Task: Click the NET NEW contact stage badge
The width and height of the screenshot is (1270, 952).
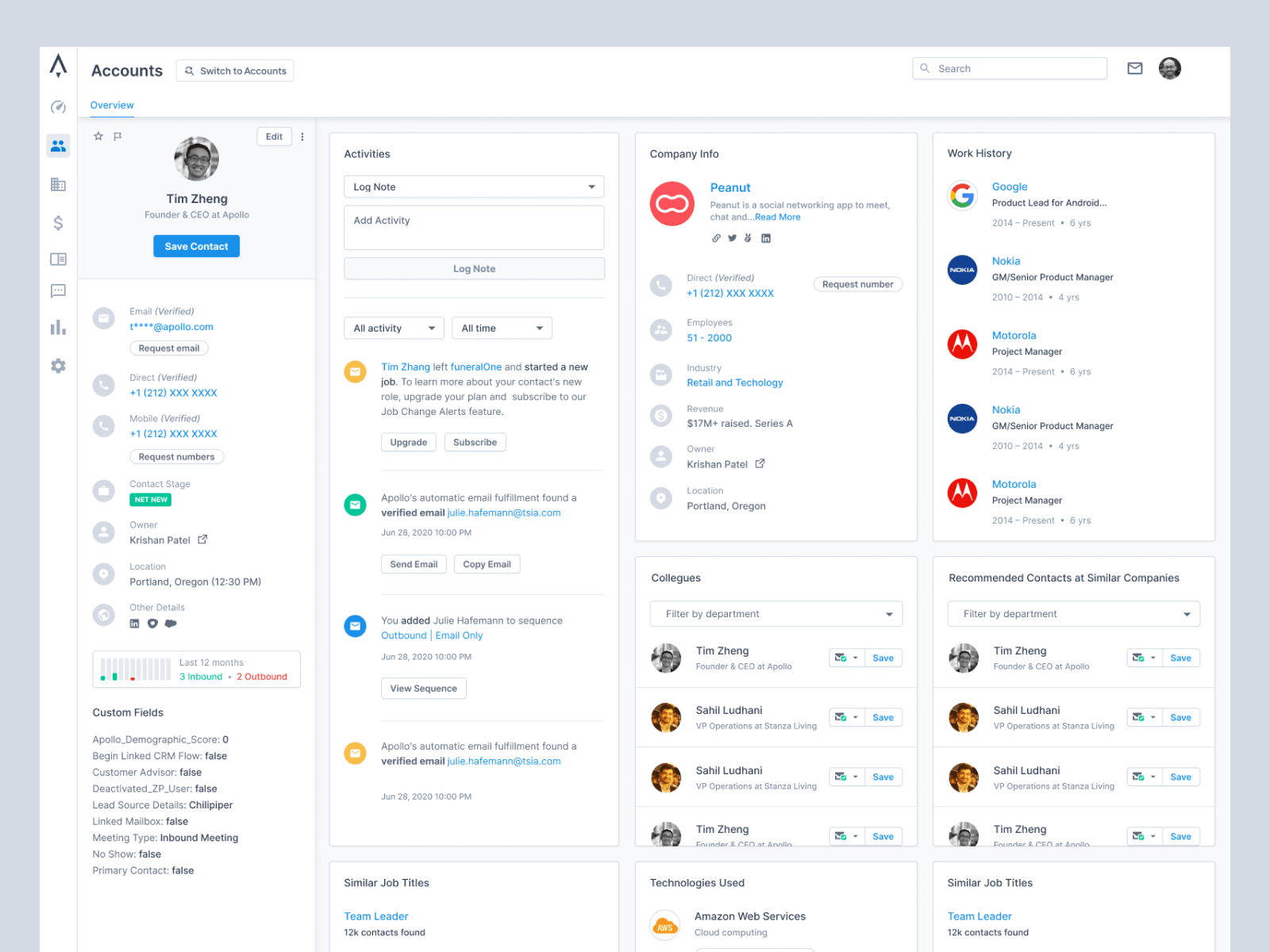Action: coord(151,500)
